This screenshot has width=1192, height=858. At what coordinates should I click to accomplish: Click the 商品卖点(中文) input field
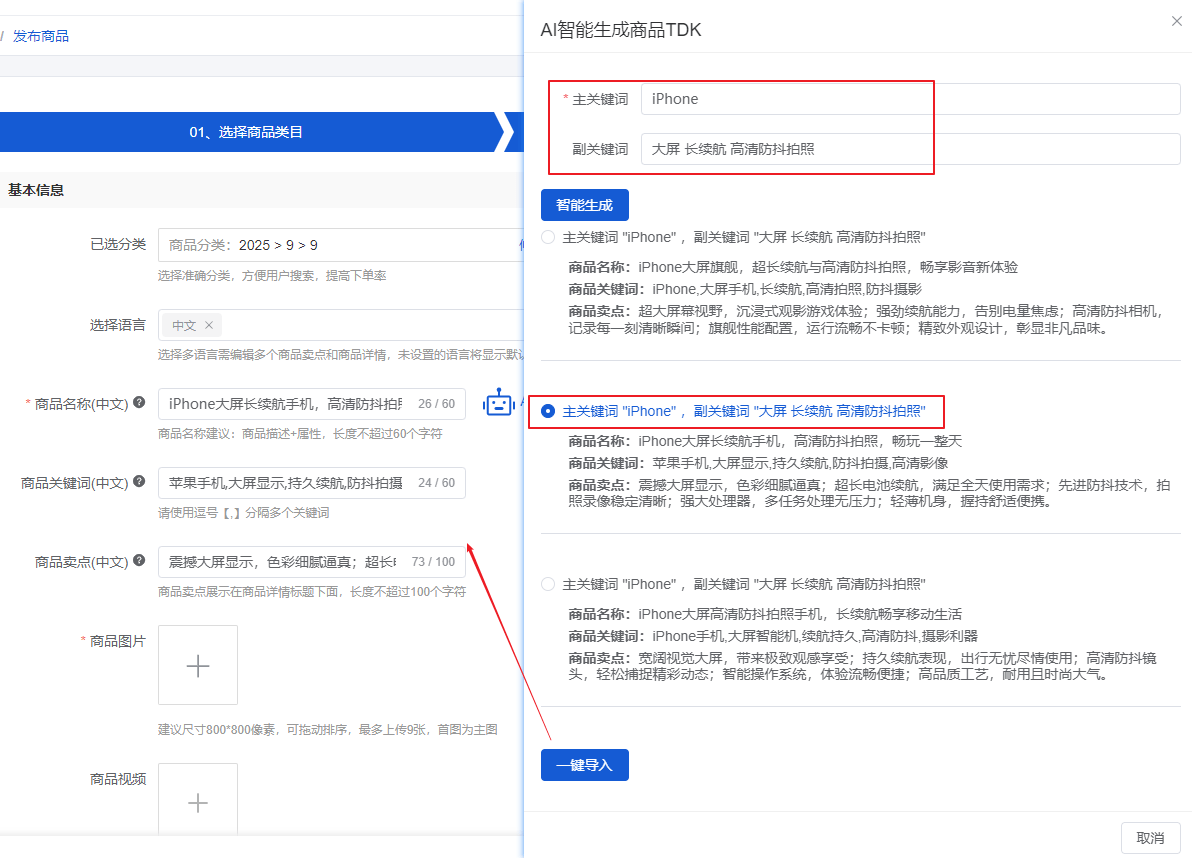[x=312, y=562]
